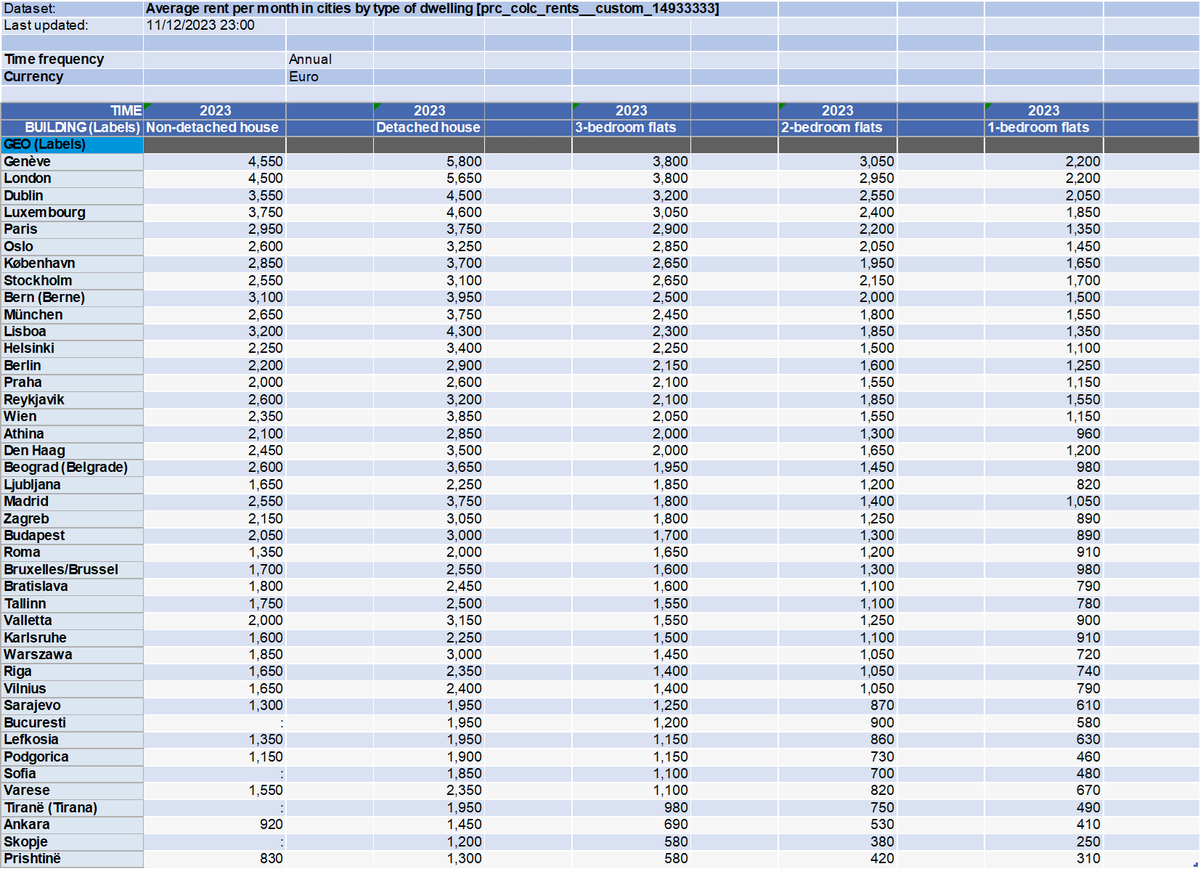Screen dimensions: 1200x869
Task: Select the 'Luxembourg' row label
Action: tap(72, 212)
